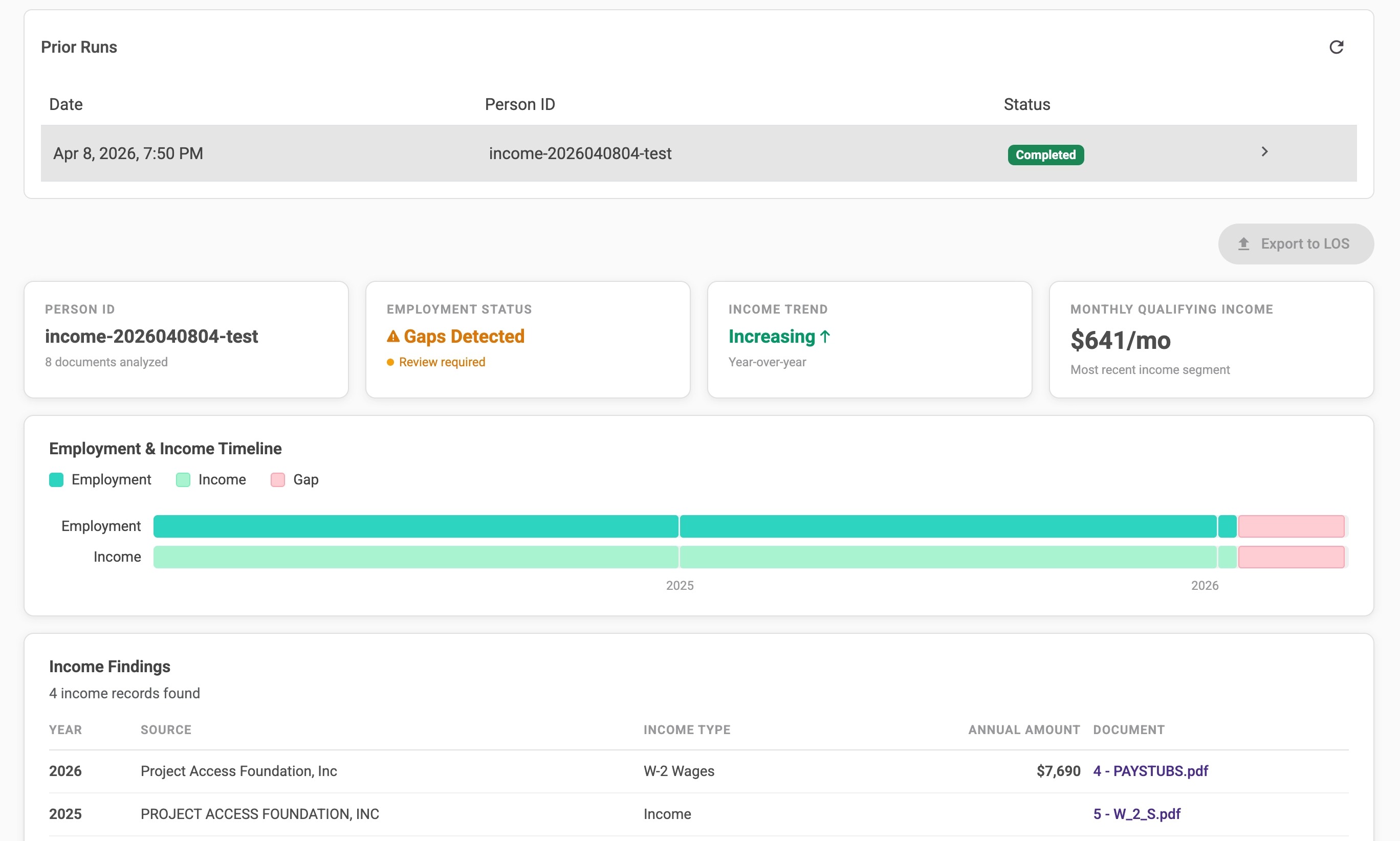Click the Income legend color swatch

tap(183, 480)
